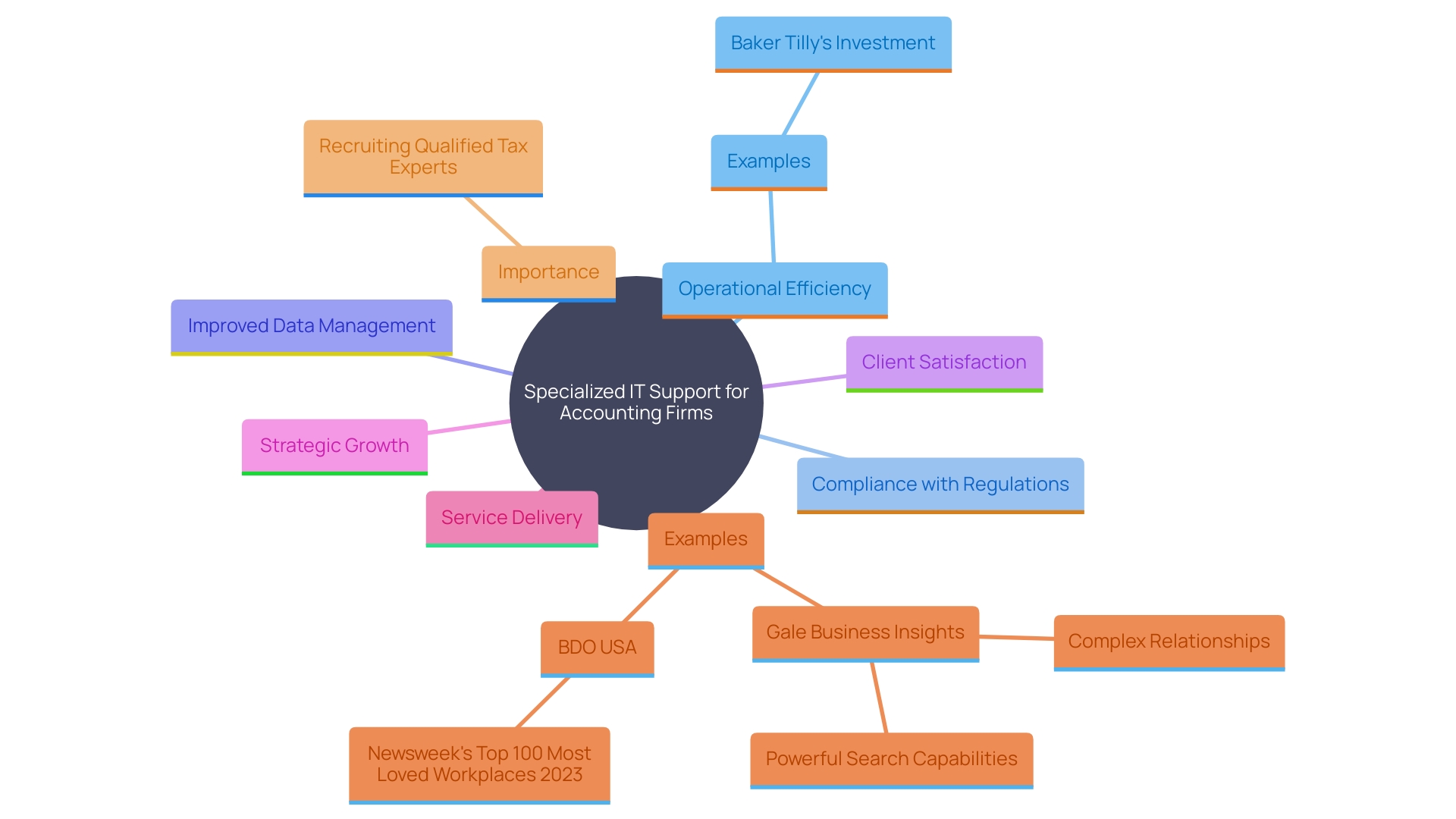Click the Operational Efficiency node
The height and width of the screenshot is (819, 1456).
[x=790, y=288]
